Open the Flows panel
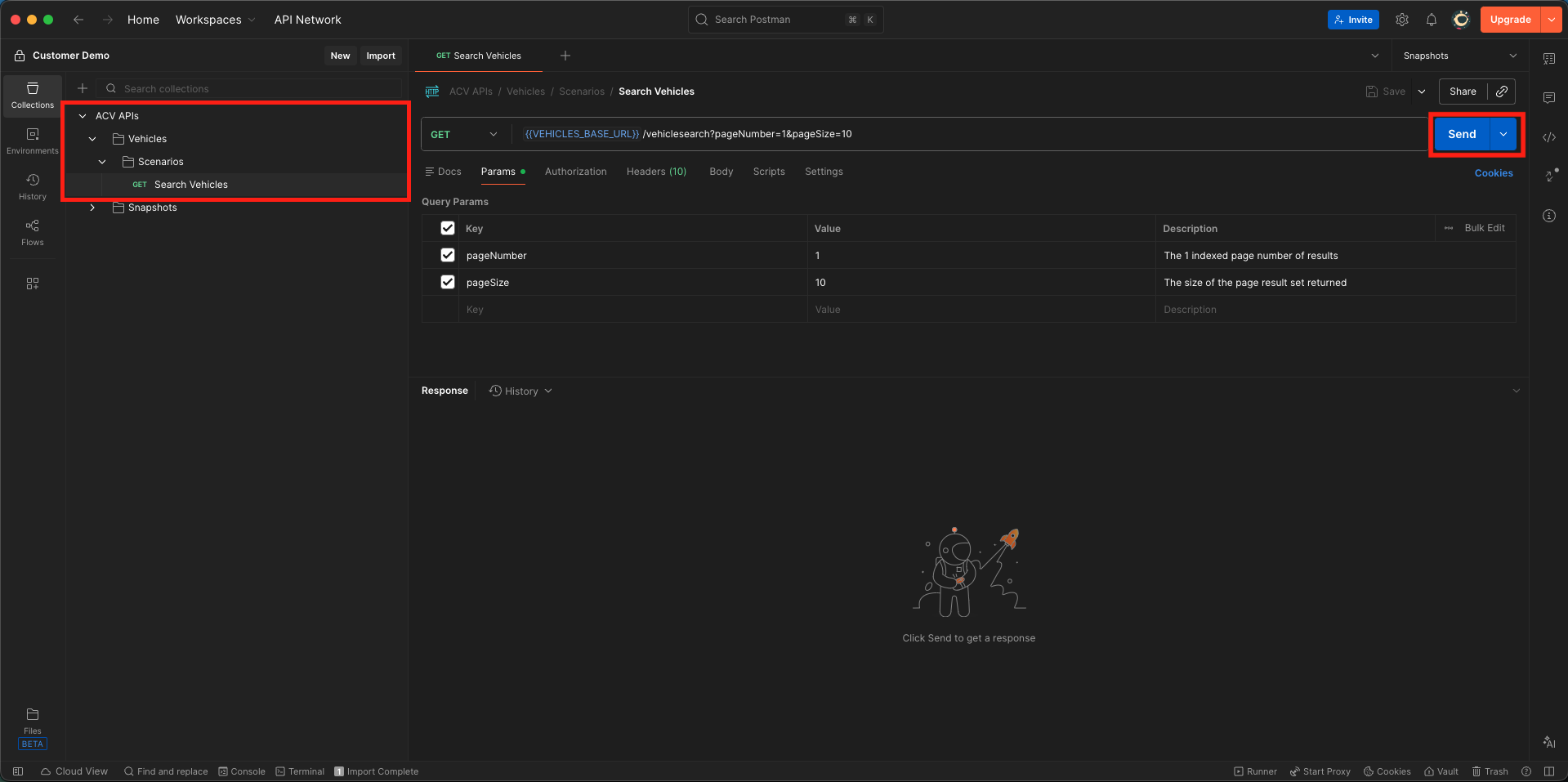The width and height of the screenshot is (1568, 782). tap(32, 231)
